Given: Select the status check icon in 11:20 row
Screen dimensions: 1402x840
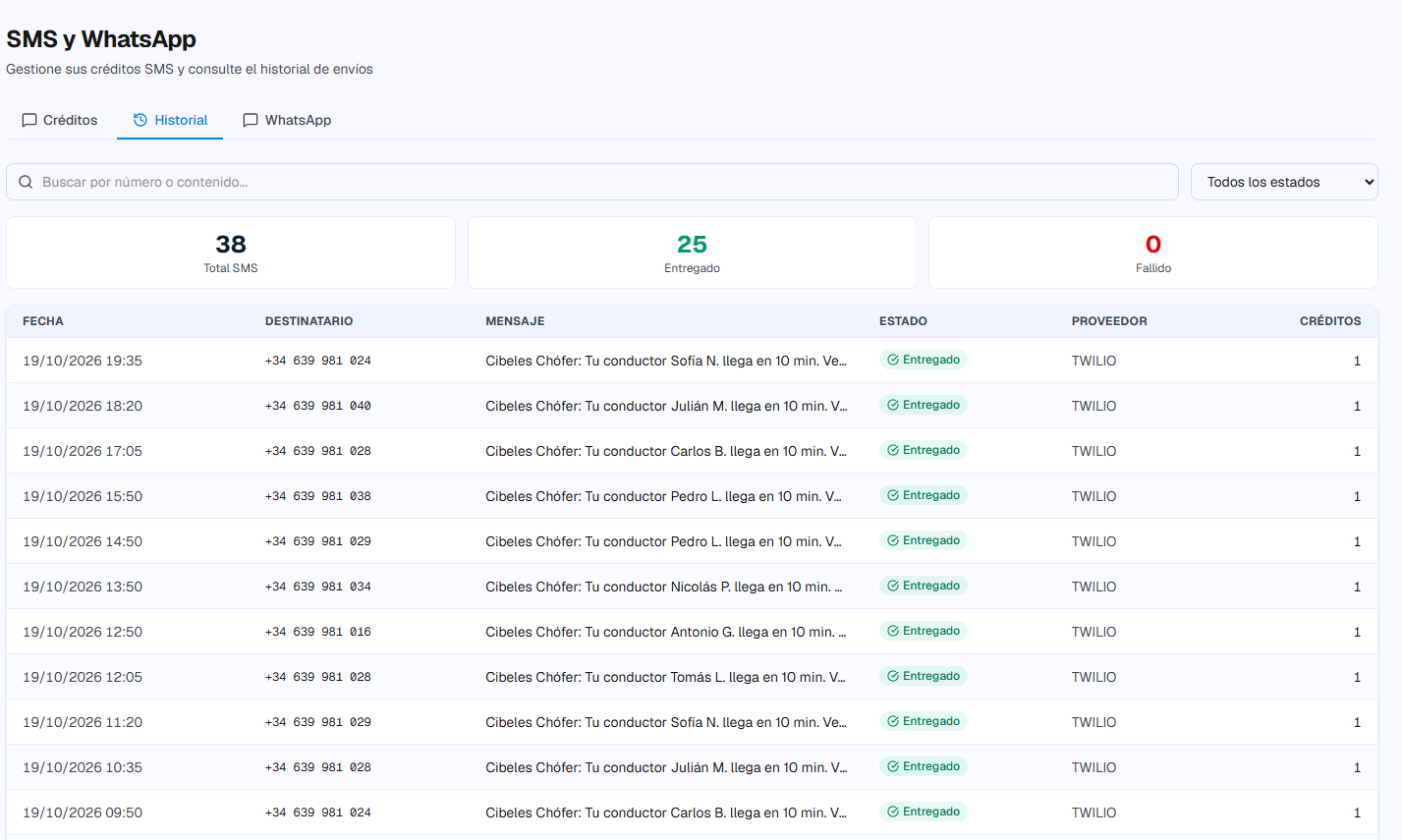Looking at the screenshot, I should coord(893,721).
